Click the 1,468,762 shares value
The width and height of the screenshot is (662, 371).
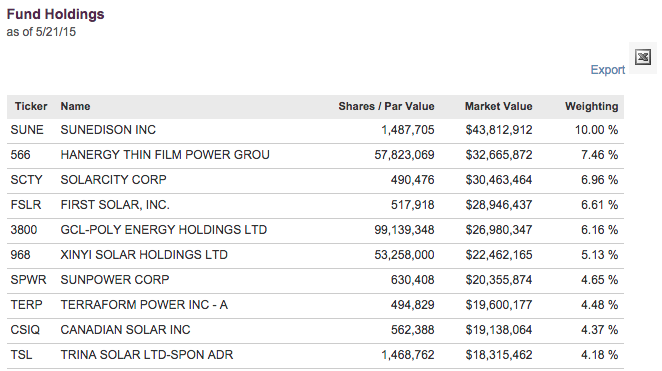pyautogui.click(x=408, y=354)
